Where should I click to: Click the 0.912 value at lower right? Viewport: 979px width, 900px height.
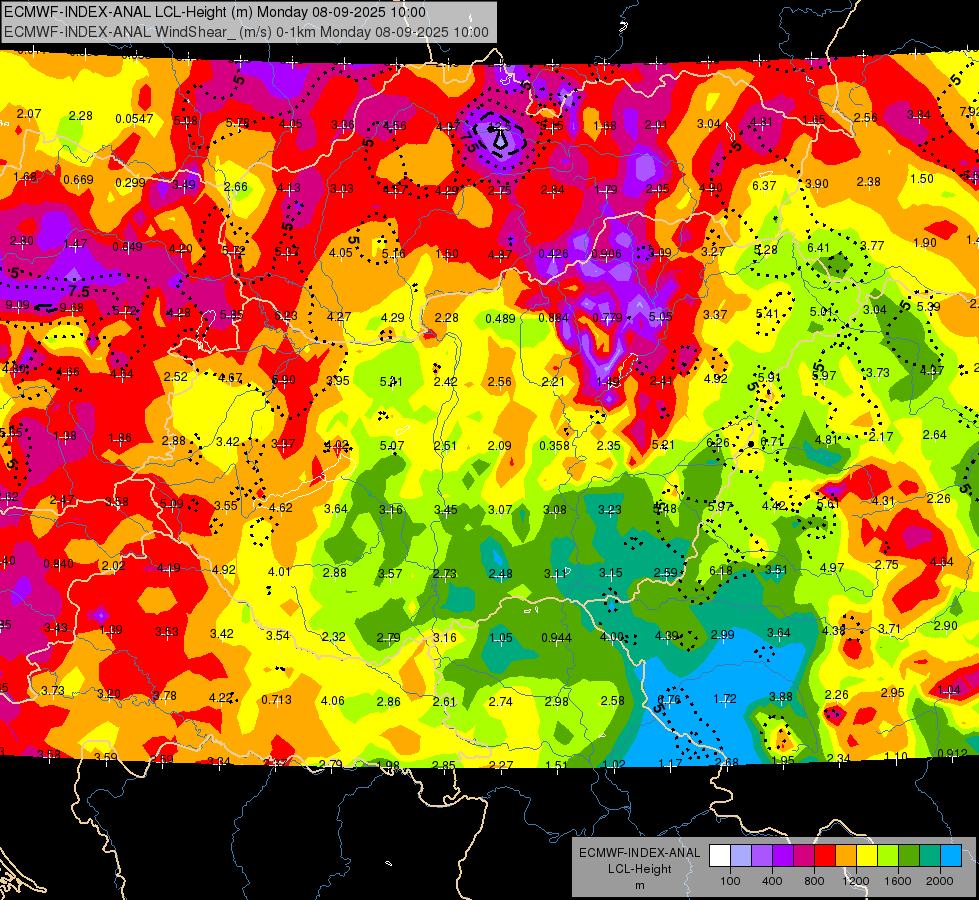tap(952, 753)
